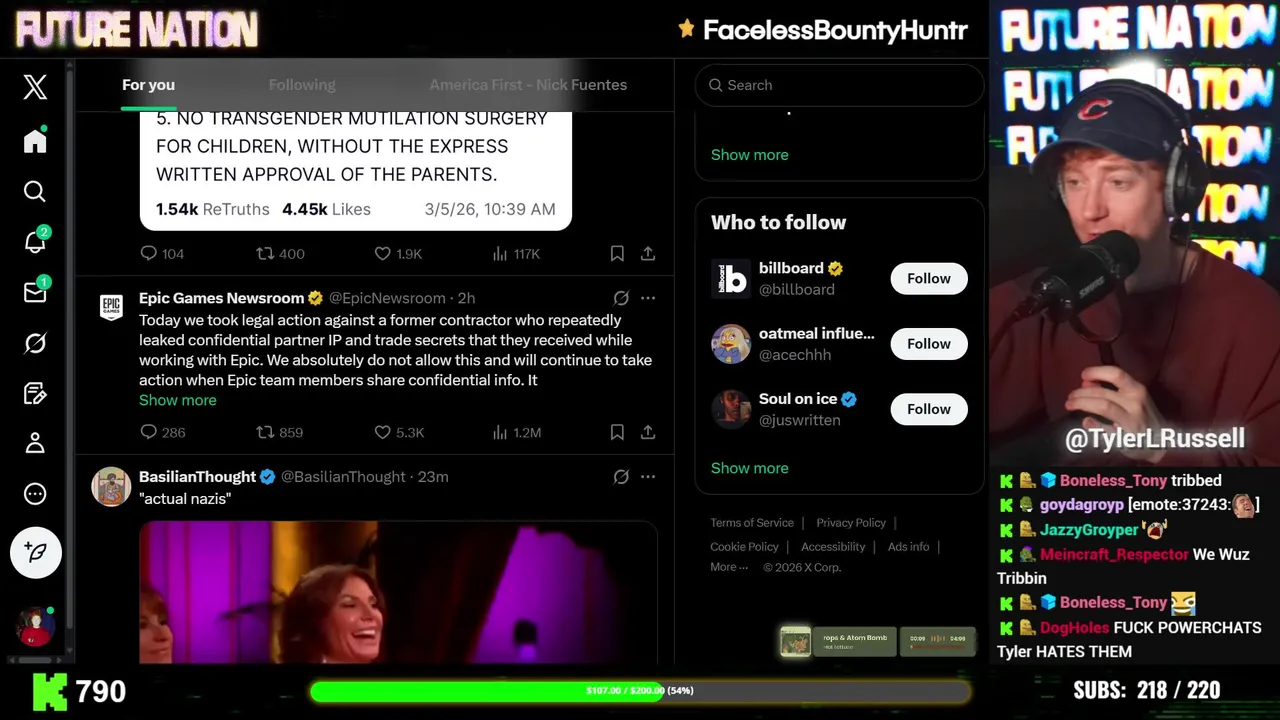Click the green donation goal progress bar
The width and height of the screenshot is (1280, 720).
coord(640,691)
